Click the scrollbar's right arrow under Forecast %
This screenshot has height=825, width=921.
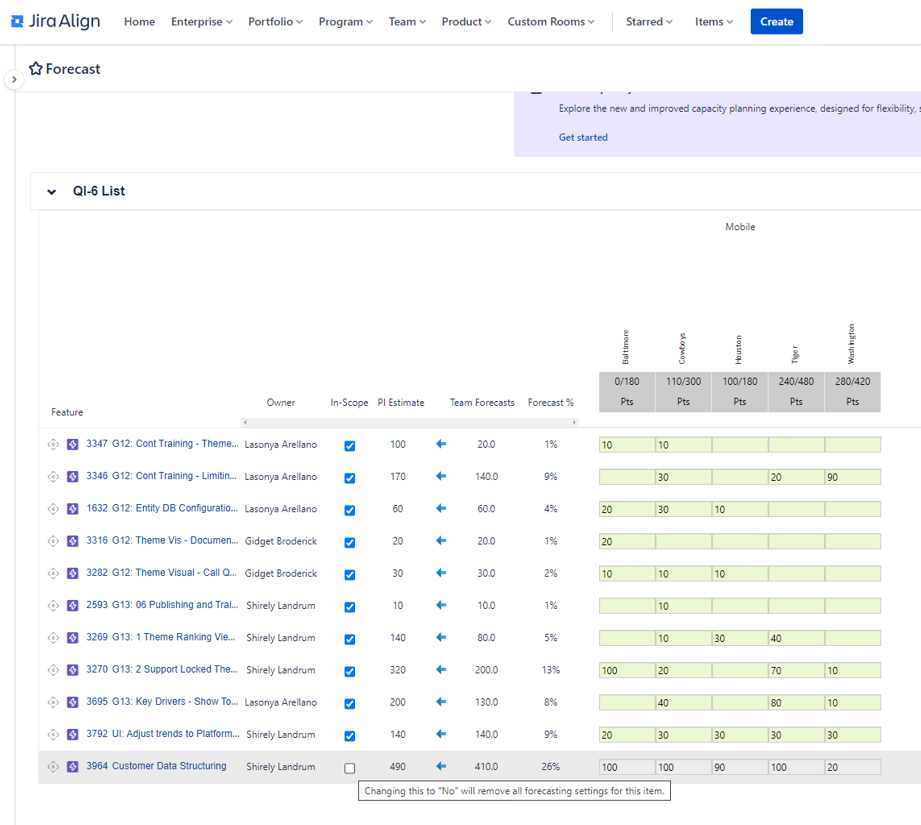coord(574,422)
